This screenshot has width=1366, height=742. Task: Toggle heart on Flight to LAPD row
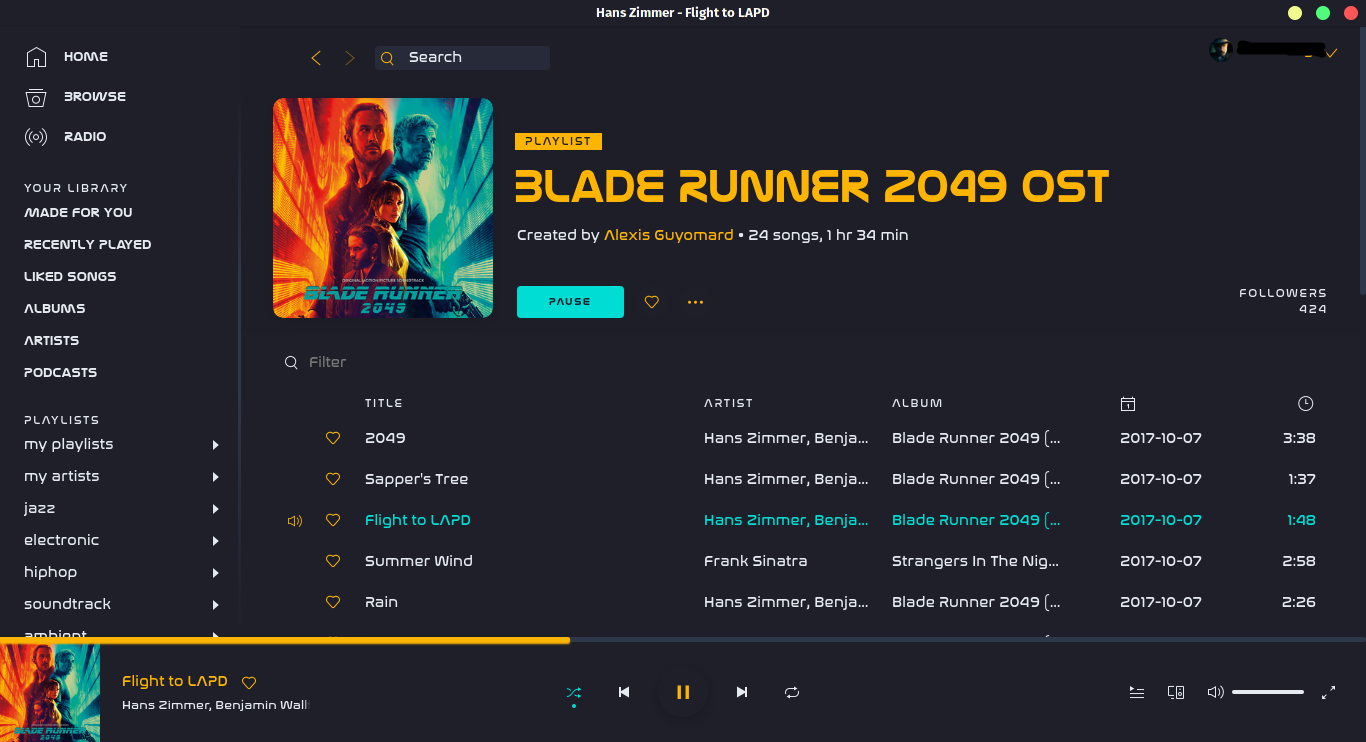(334, 520)
